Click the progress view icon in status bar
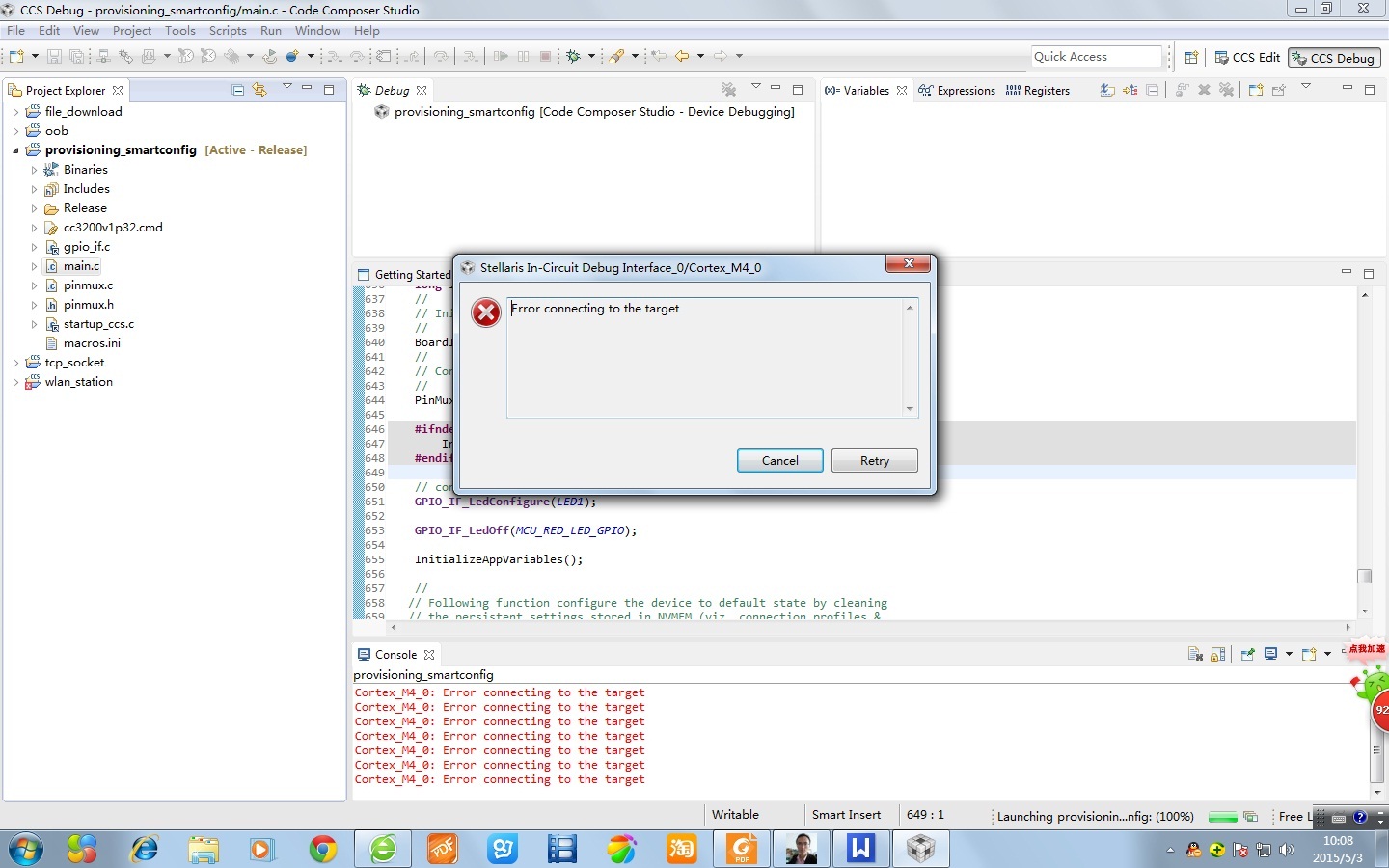Viewport: 1389px width, 868px height. (x=1250, y=816)
